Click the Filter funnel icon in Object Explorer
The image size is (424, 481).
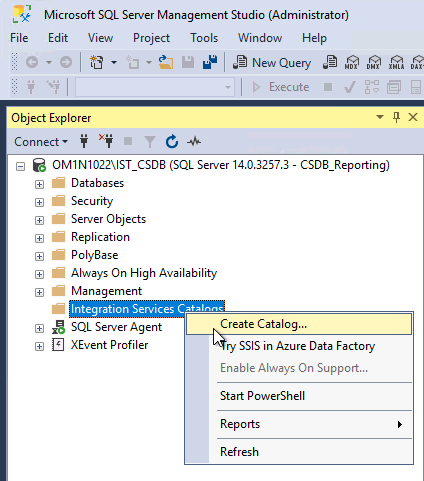click(x=150, y=142)
